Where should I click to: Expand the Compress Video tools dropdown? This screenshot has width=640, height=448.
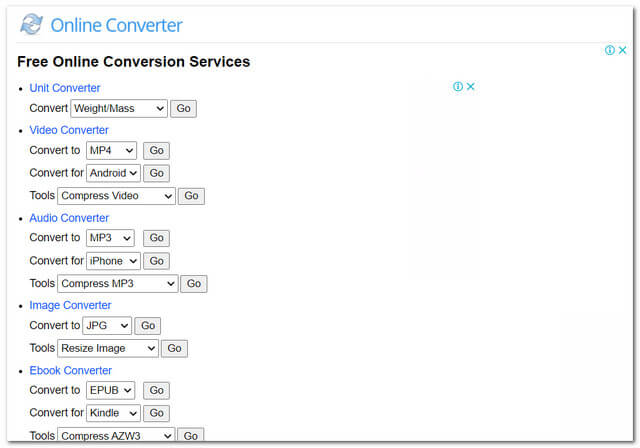[116, 196]
